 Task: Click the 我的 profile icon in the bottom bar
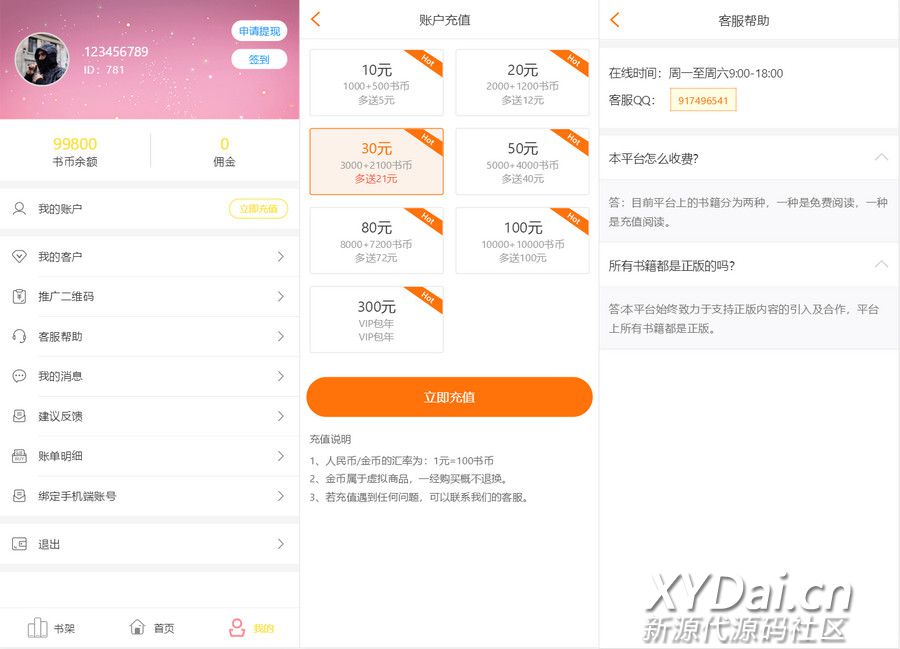tap(237, 628)
